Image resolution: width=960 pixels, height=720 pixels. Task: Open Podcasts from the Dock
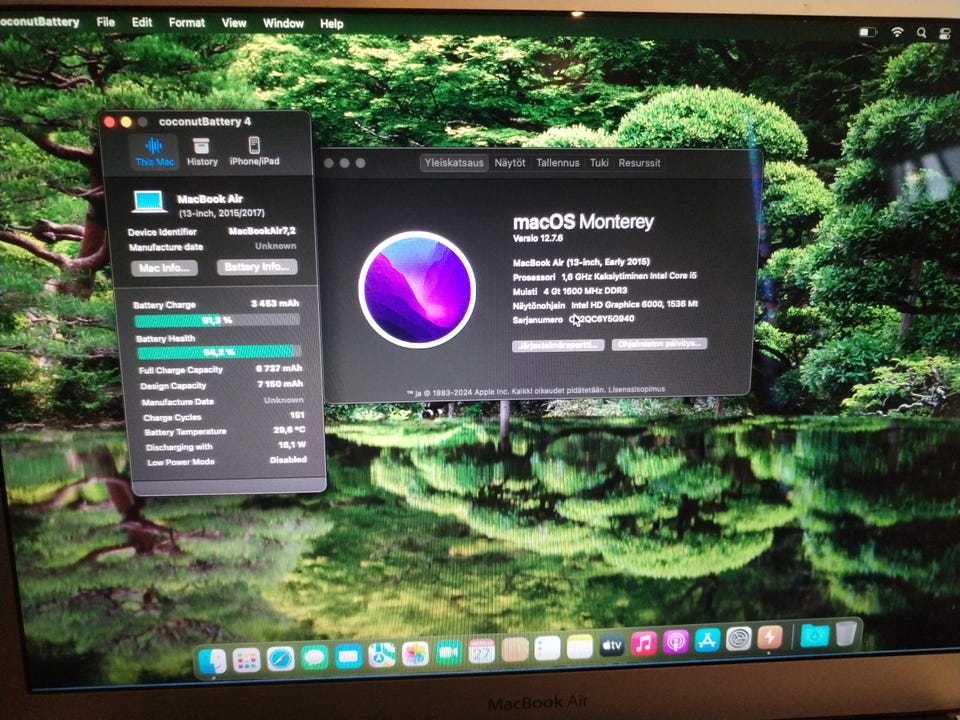point(675,642)
